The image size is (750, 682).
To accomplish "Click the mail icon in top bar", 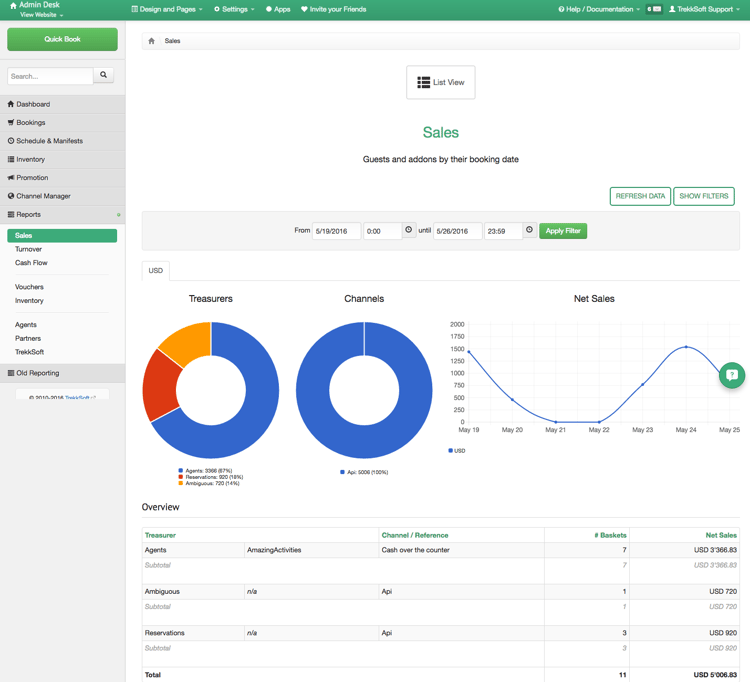I will point(654,9).
